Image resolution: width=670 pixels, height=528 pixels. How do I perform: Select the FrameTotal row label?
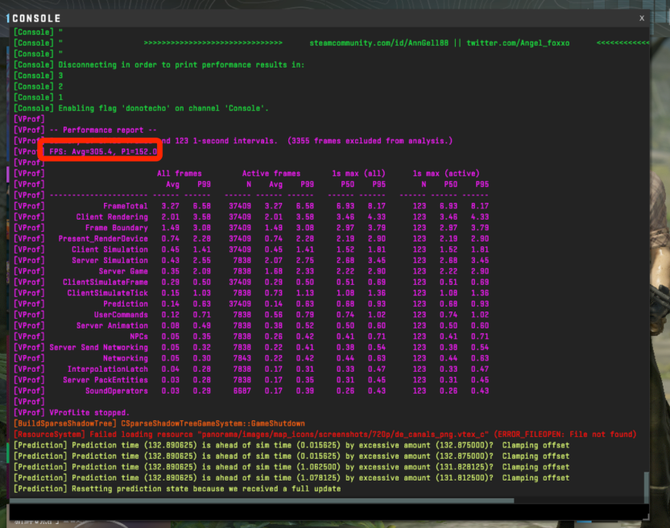(125, 206)
